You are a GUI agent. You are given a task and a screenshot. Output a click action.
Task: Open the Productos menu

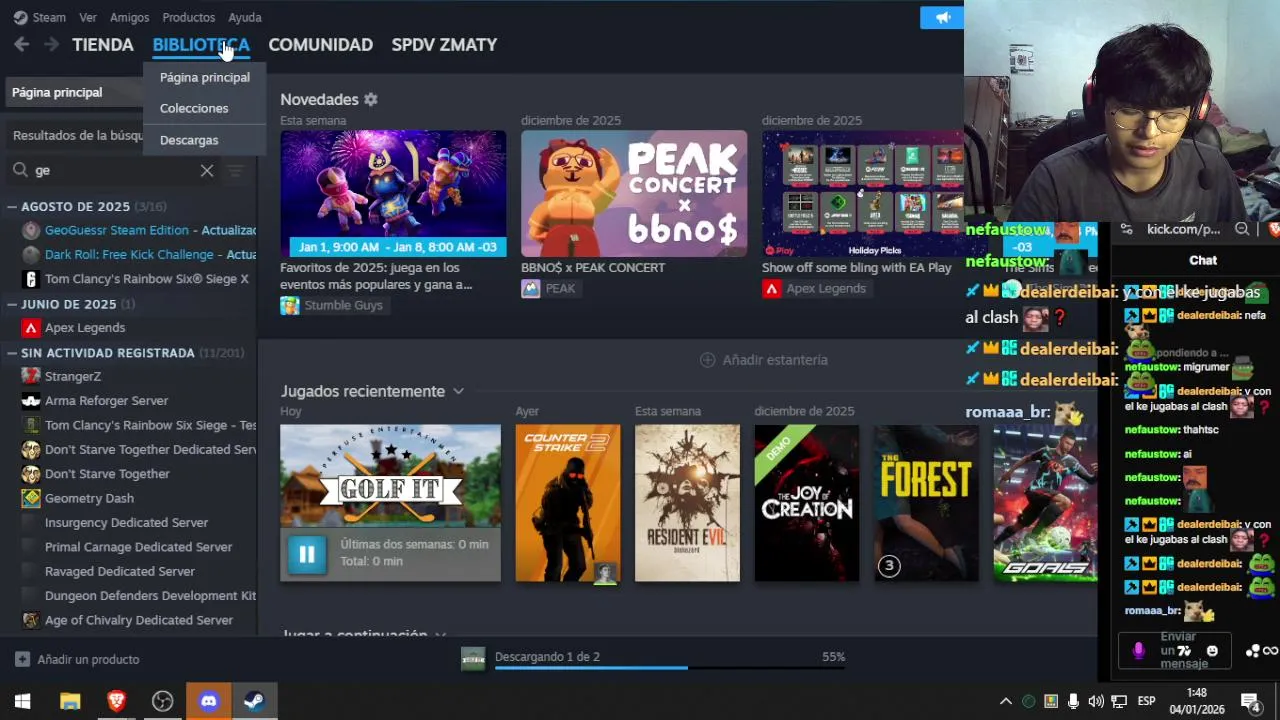[x=189, y=17]
